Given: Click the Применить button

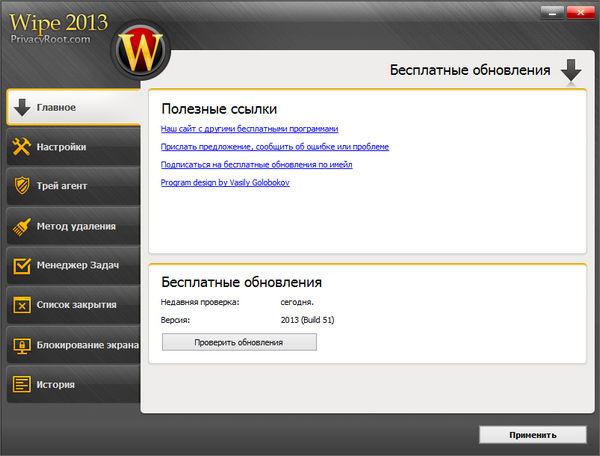Looking at the screenshot, I should [533, 435].
